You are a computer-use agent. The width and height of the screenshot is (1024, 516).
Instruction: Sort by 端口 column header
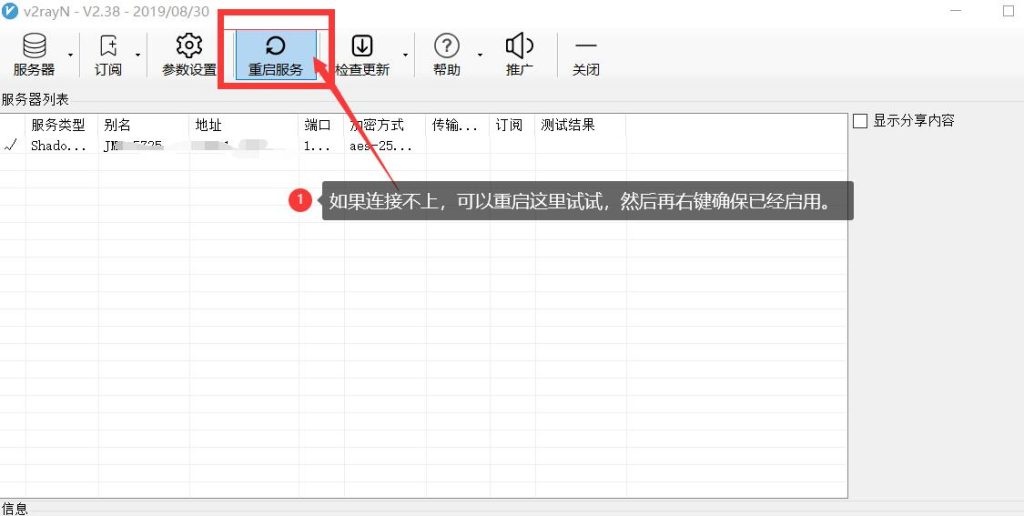click(x=321, y=125)
